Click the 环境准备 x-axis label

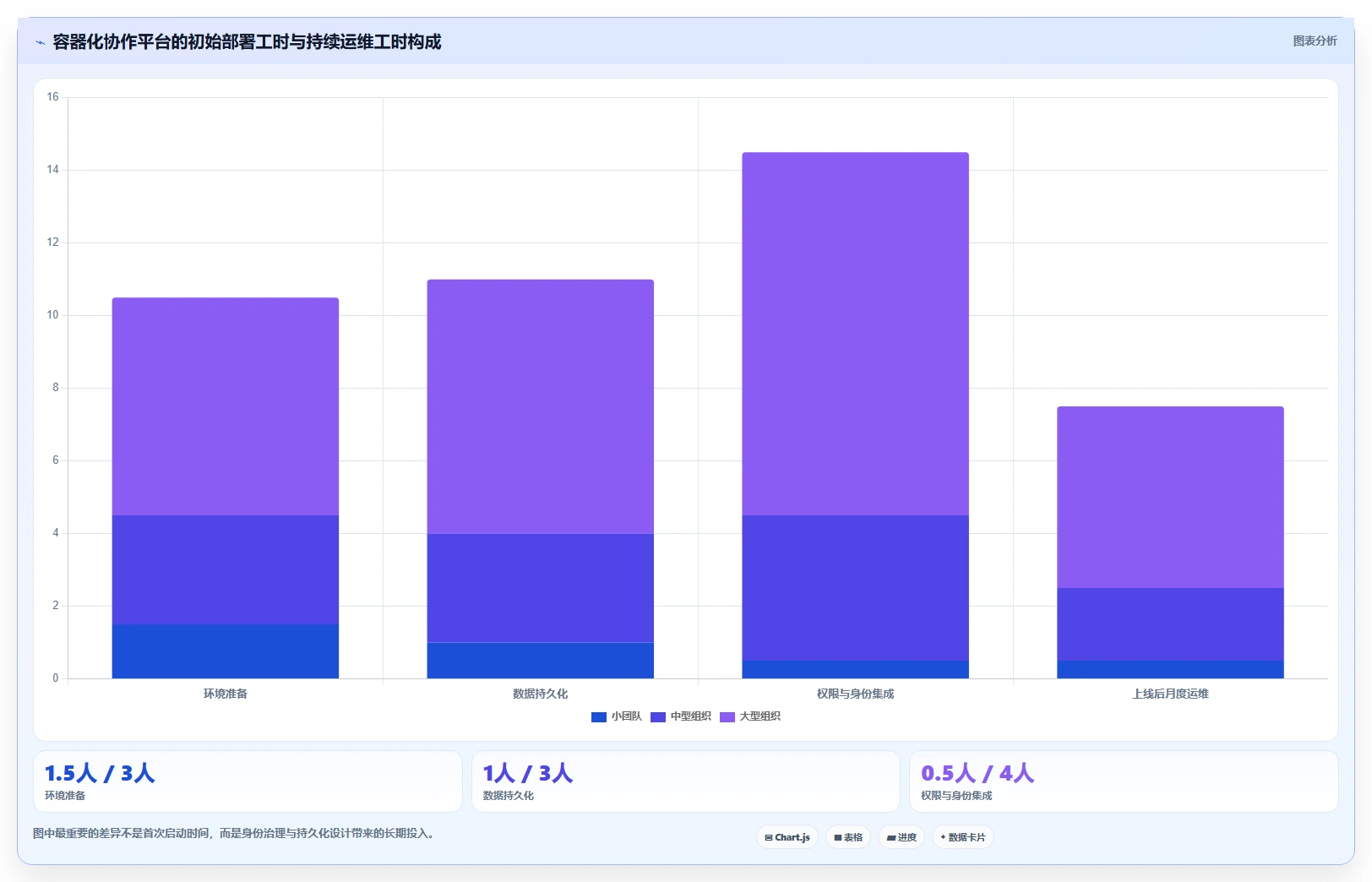pos(226,694)
